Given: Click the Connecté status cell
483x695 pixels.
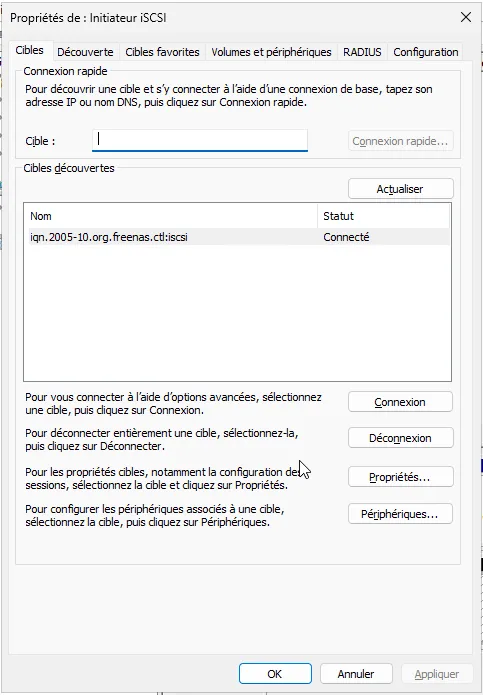Looking at the screenshot, I should click(346, 237).
